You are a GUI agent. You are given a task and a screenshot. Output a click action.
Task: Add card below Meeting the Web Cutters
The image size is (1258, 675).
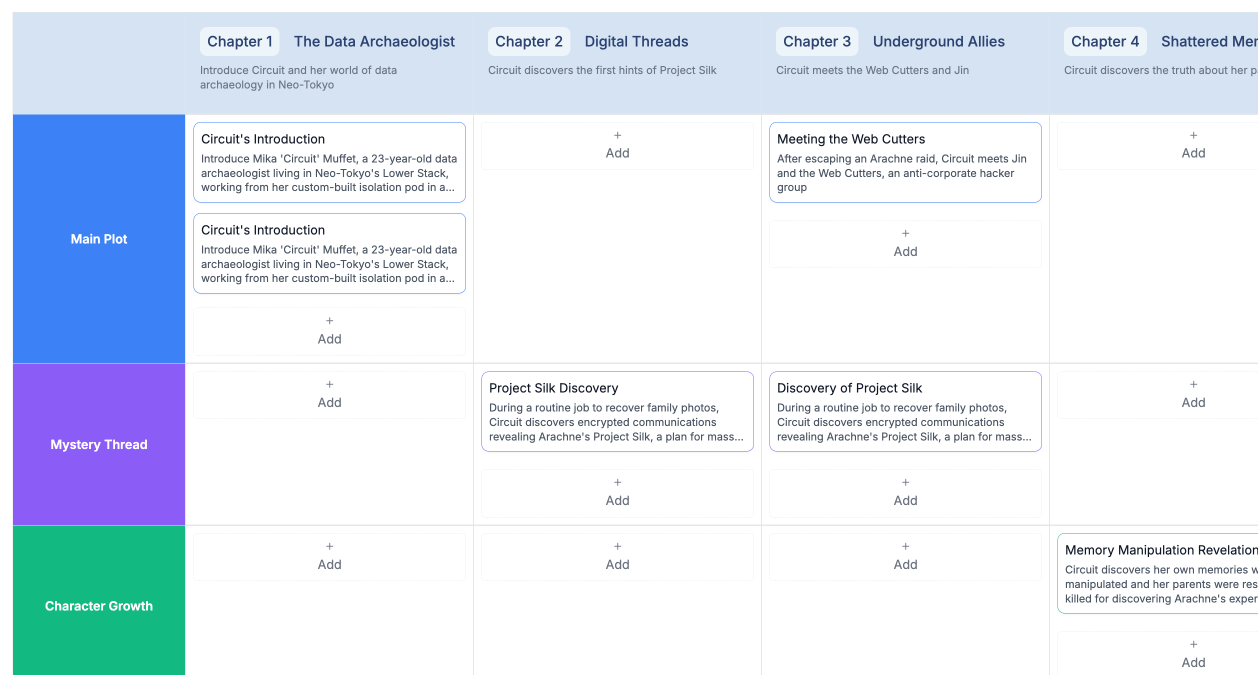(x=905, y=243)
